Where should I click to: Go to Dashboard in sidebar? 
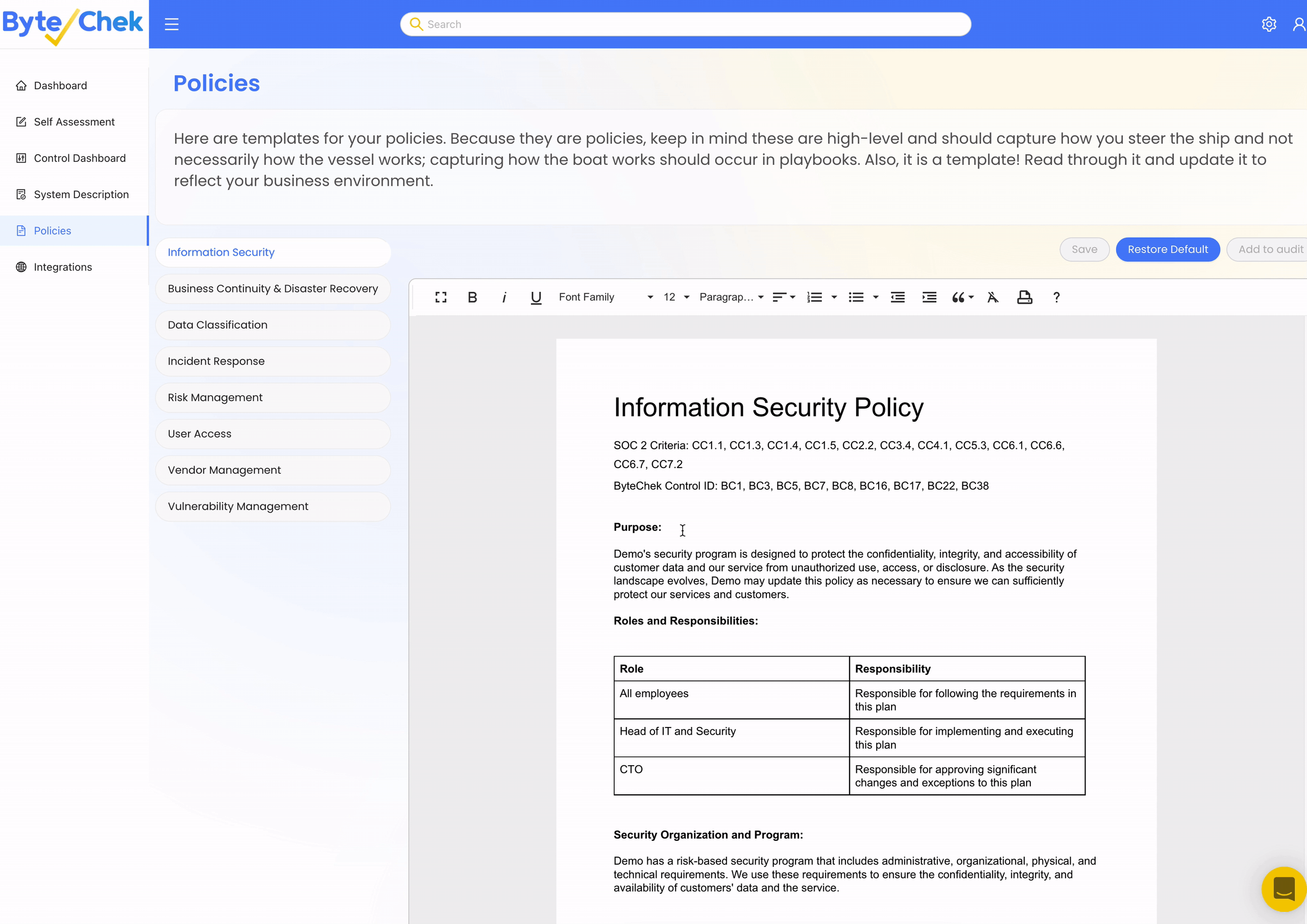point(74,85)
